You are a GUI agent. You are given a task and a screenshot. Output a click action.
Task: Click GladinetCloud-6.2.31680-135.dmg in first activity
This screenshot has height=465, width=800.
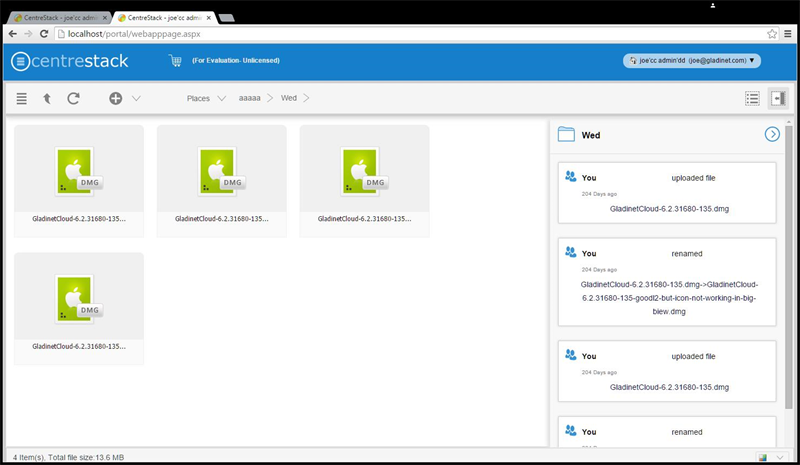tap(669, 209)
